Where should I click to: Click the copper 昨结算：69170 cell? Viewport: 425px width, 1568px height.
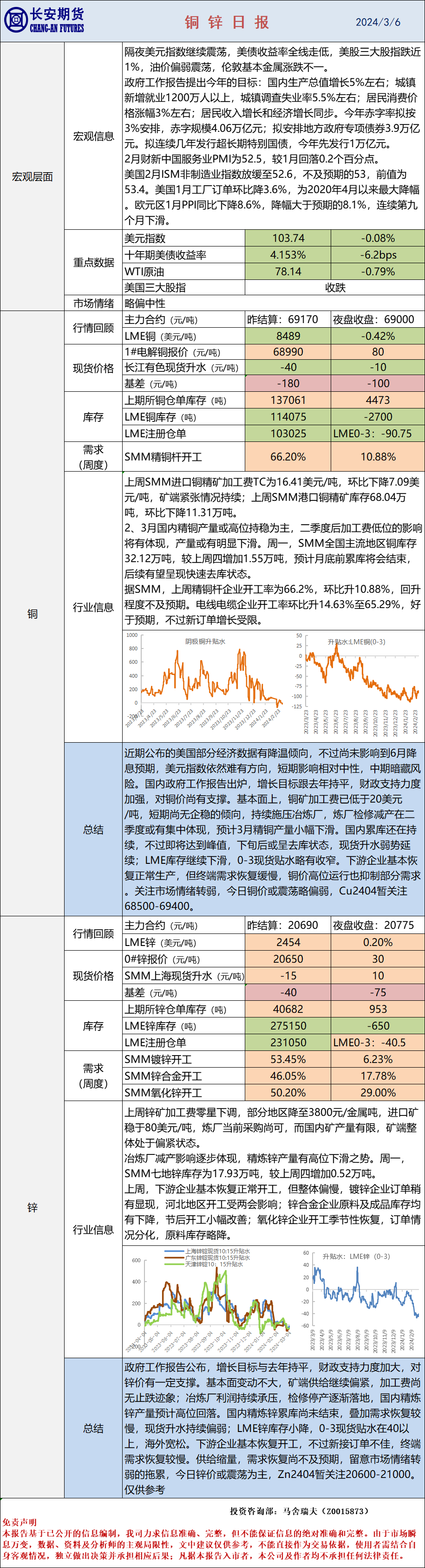288,319
